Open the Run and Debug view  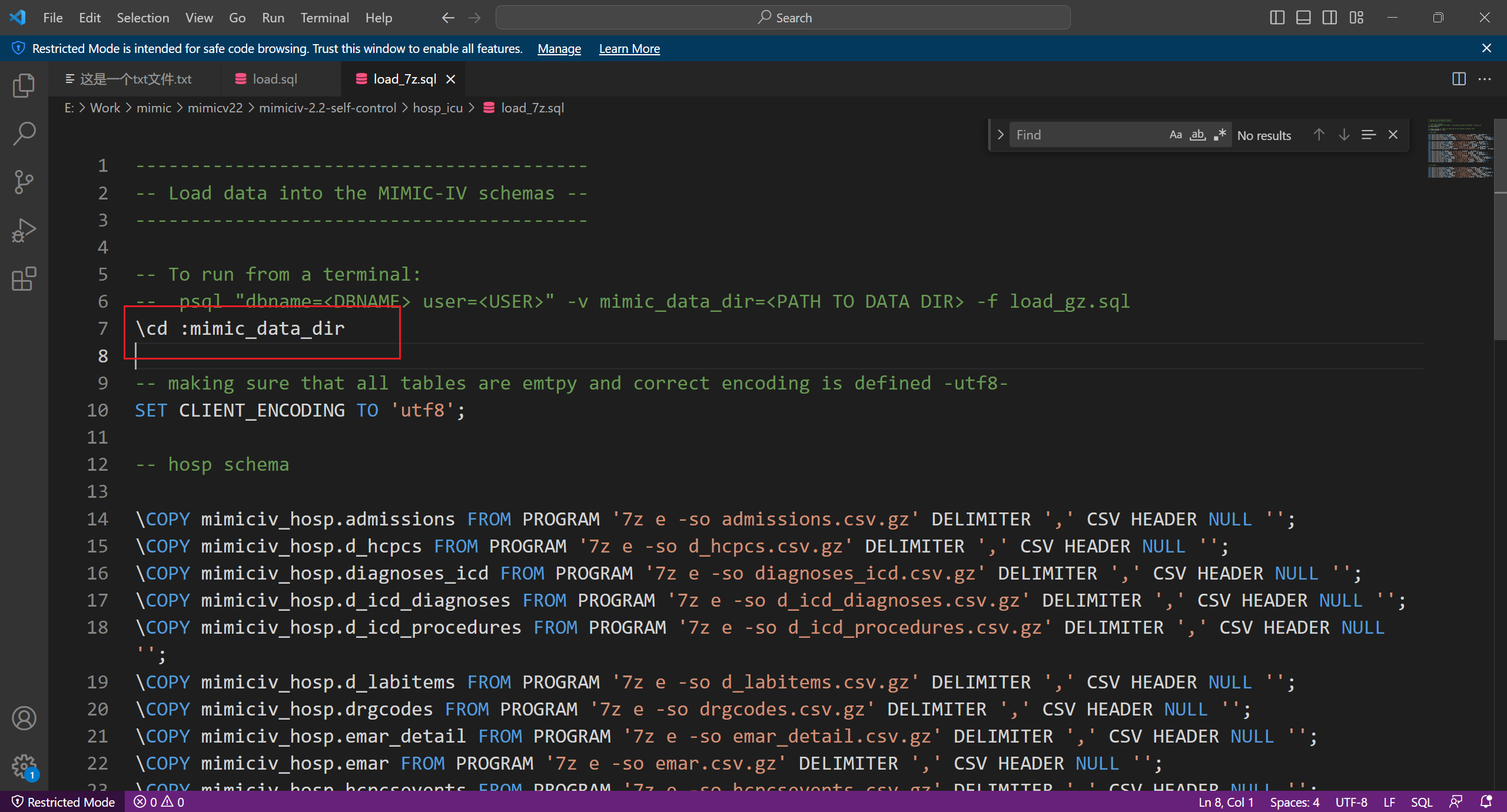[24, 230]
